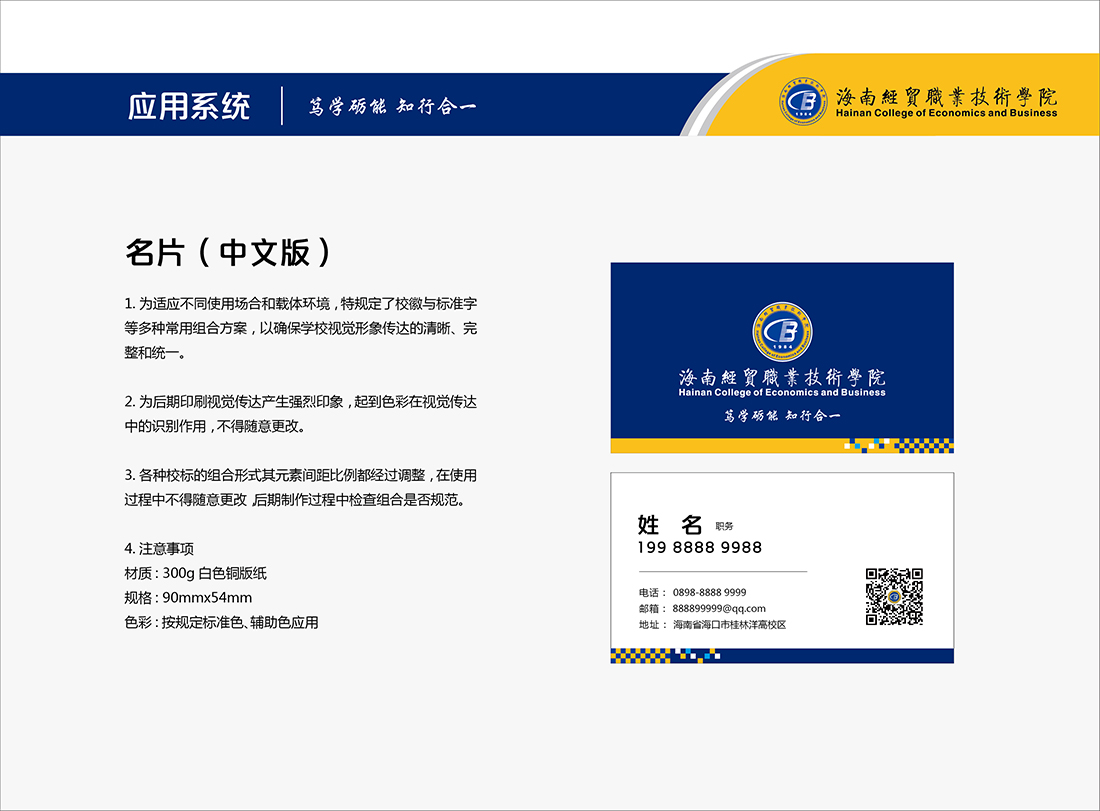Click the round emblem on the blue card
This screenshot has width=1100, height=811.
(782, 333)
